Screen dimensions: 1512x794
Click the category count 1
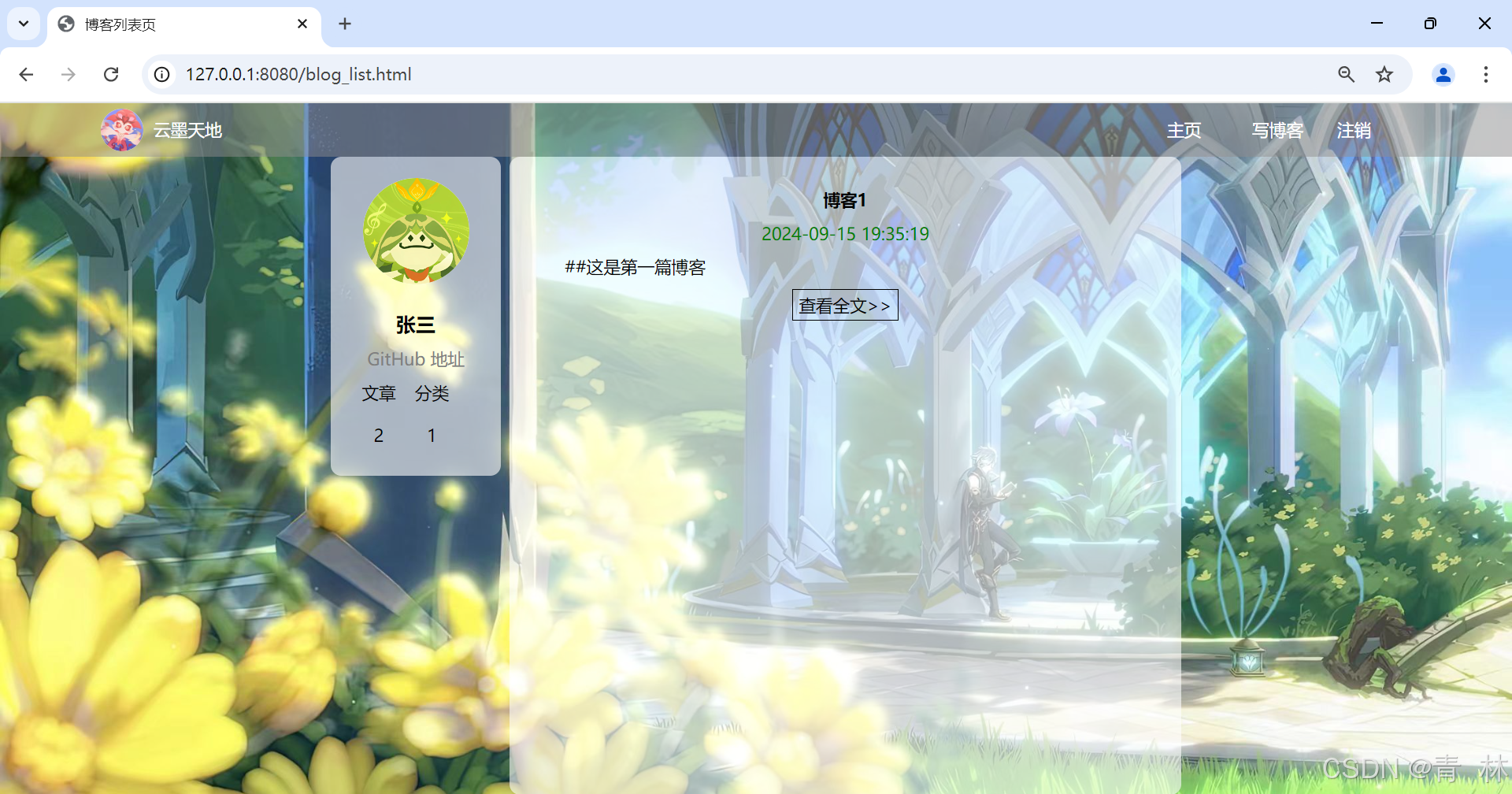432,436
